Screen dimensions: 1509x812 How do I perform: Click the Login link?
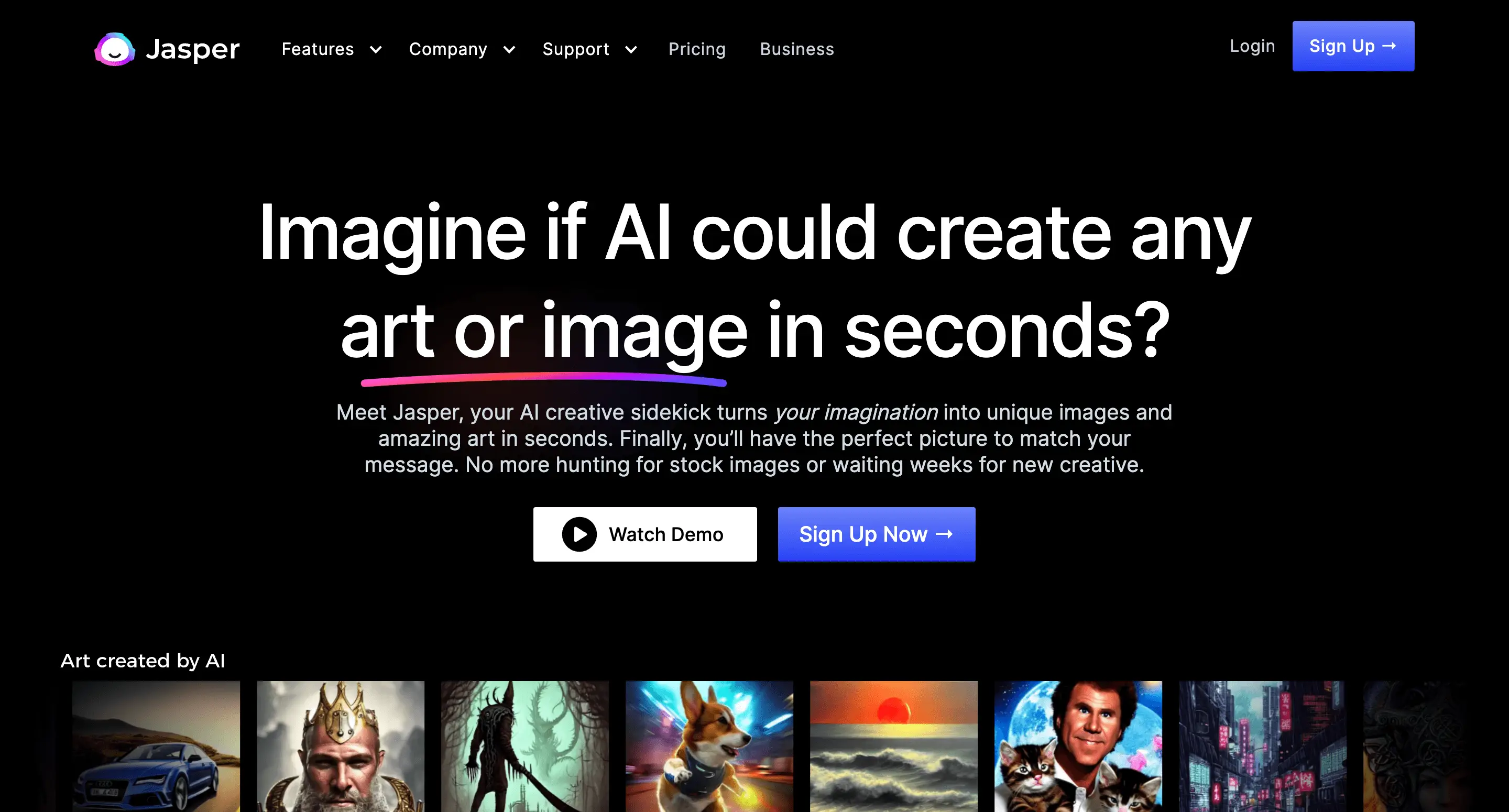click(1252, 46)
